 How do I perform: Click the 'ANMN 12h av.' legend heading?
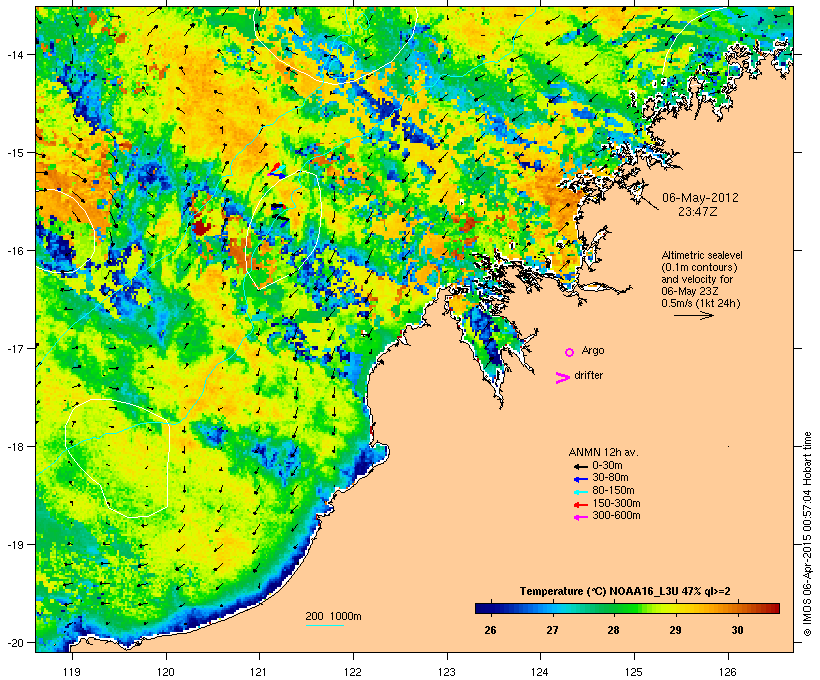pos(603,452)
